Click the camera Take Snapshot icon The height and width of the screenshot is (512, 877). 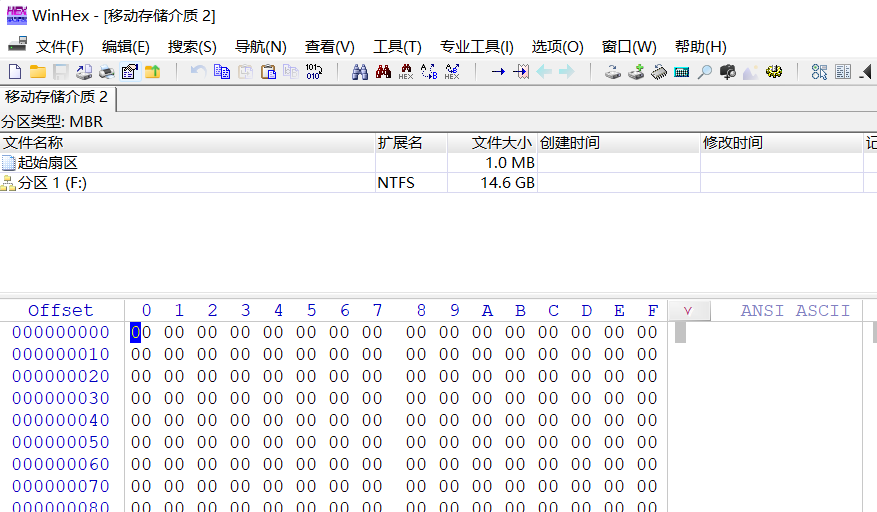728,72
